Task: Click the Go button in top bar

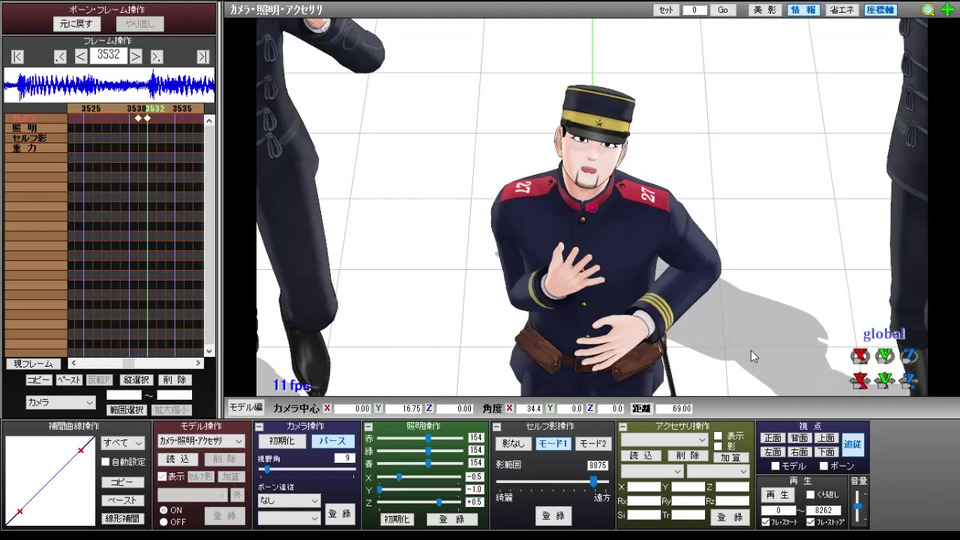Action: pos(723,10)
